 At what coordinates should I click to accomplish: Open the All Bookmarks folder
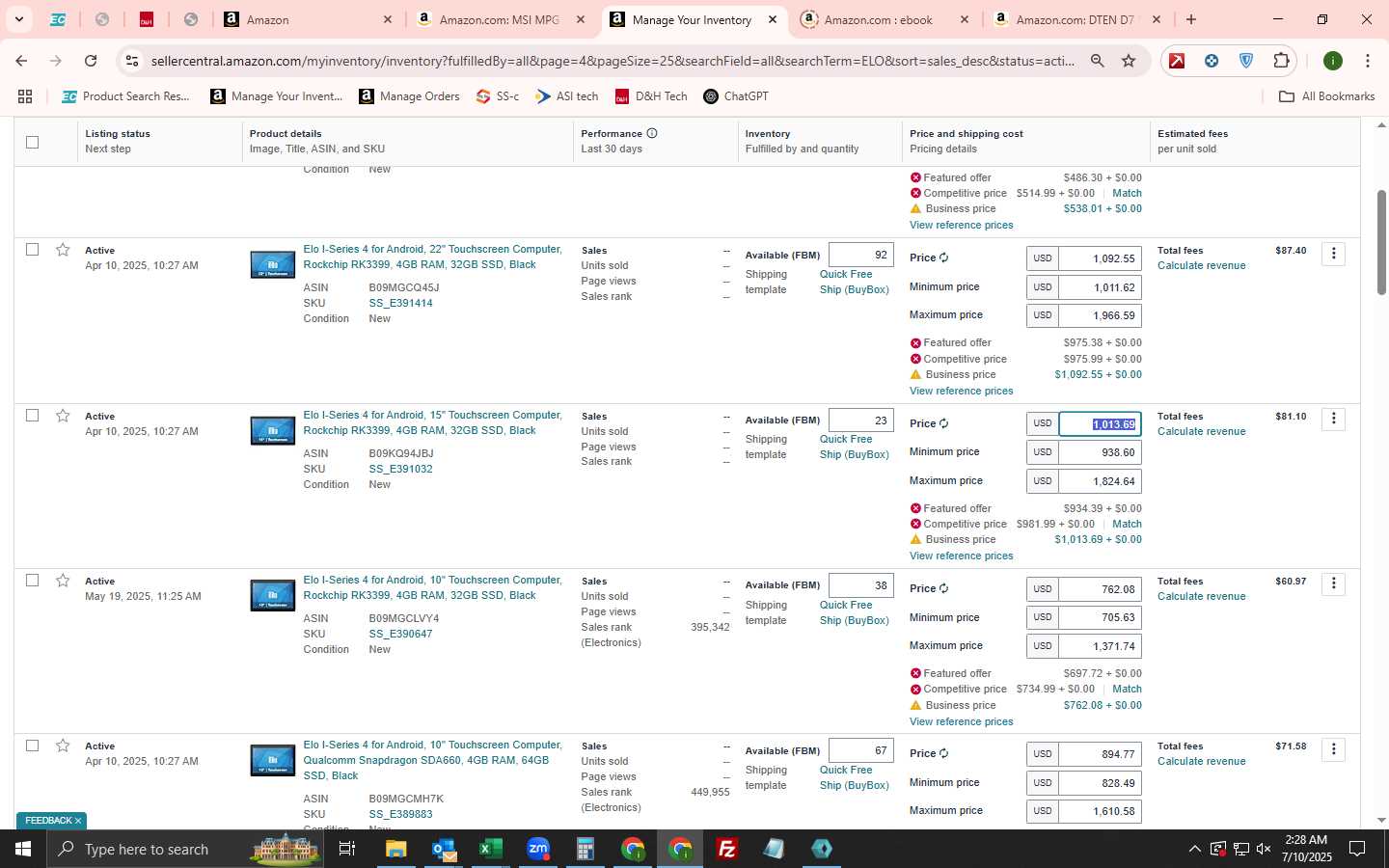[1326, 96]
